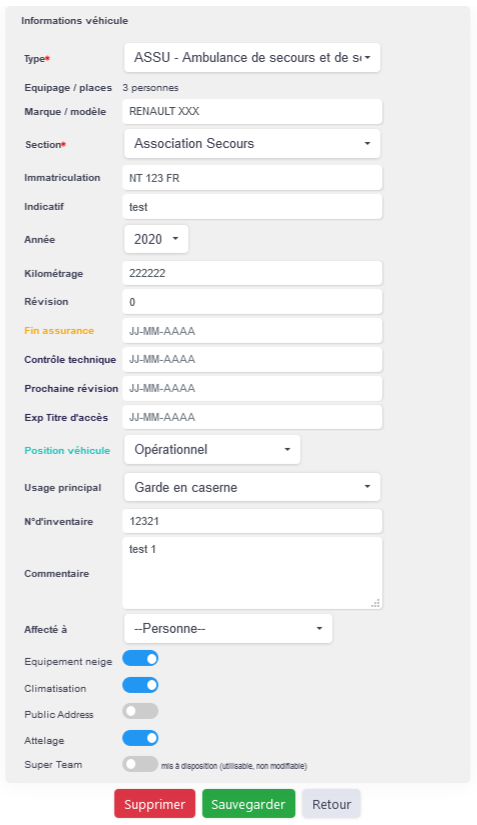The image size is (477, 825).
Task: Click inside the Commentaire text area
Action: coord(252,573)
